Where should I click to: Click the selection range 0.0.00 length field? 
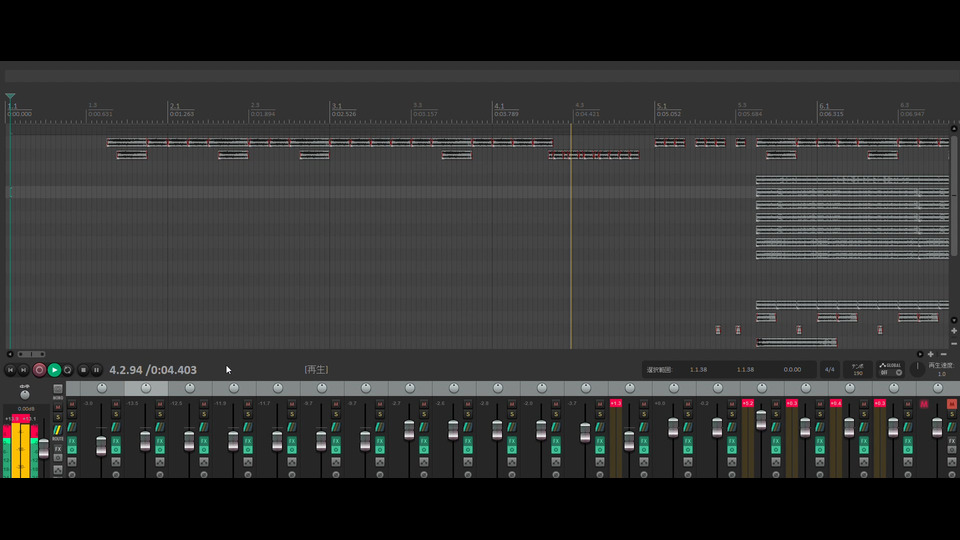(792, 369)
